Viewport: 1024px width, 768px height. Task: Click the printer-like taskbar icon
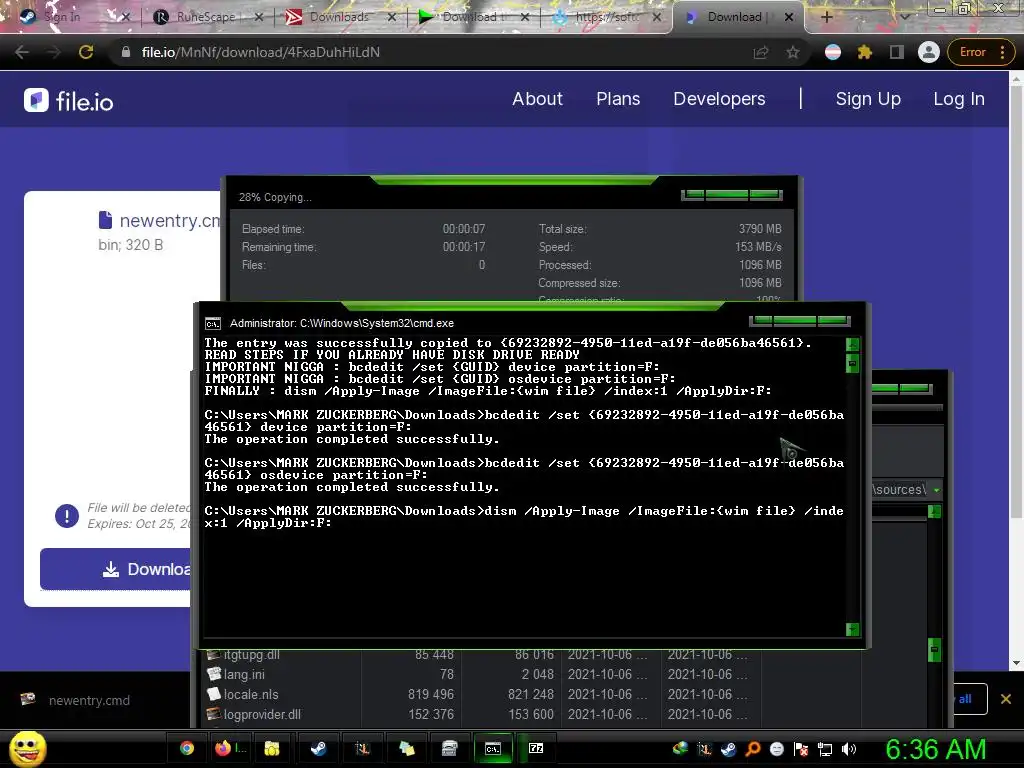449,748
